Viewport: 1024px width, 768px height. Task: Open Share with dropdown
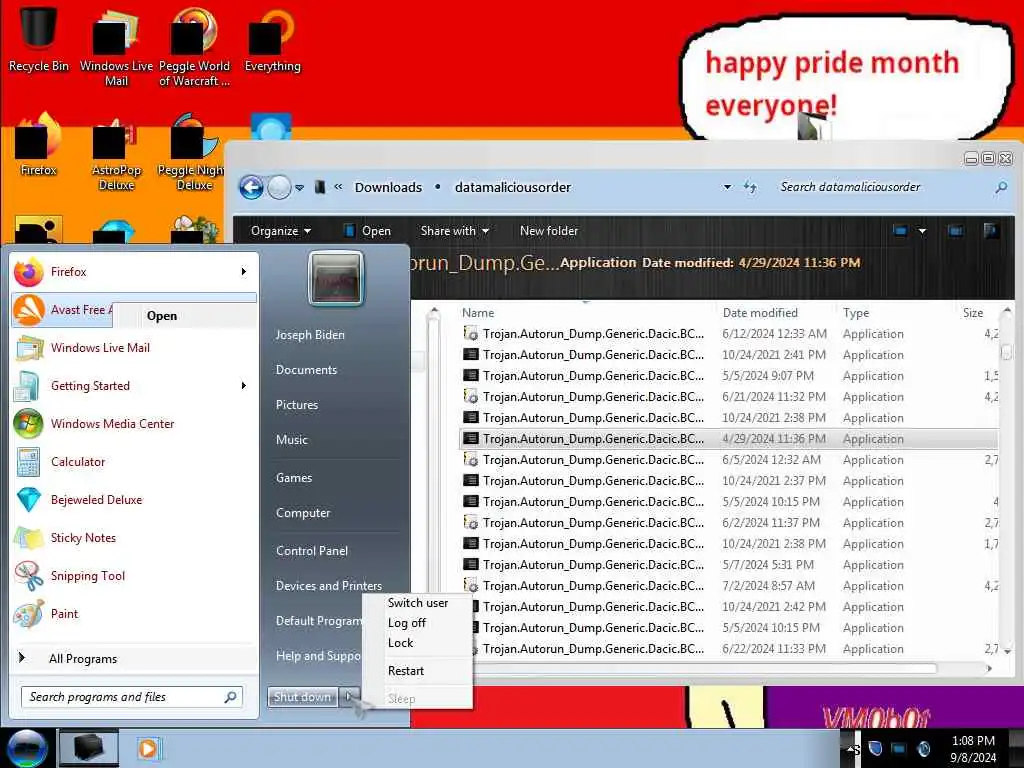(x=455, y=231)
